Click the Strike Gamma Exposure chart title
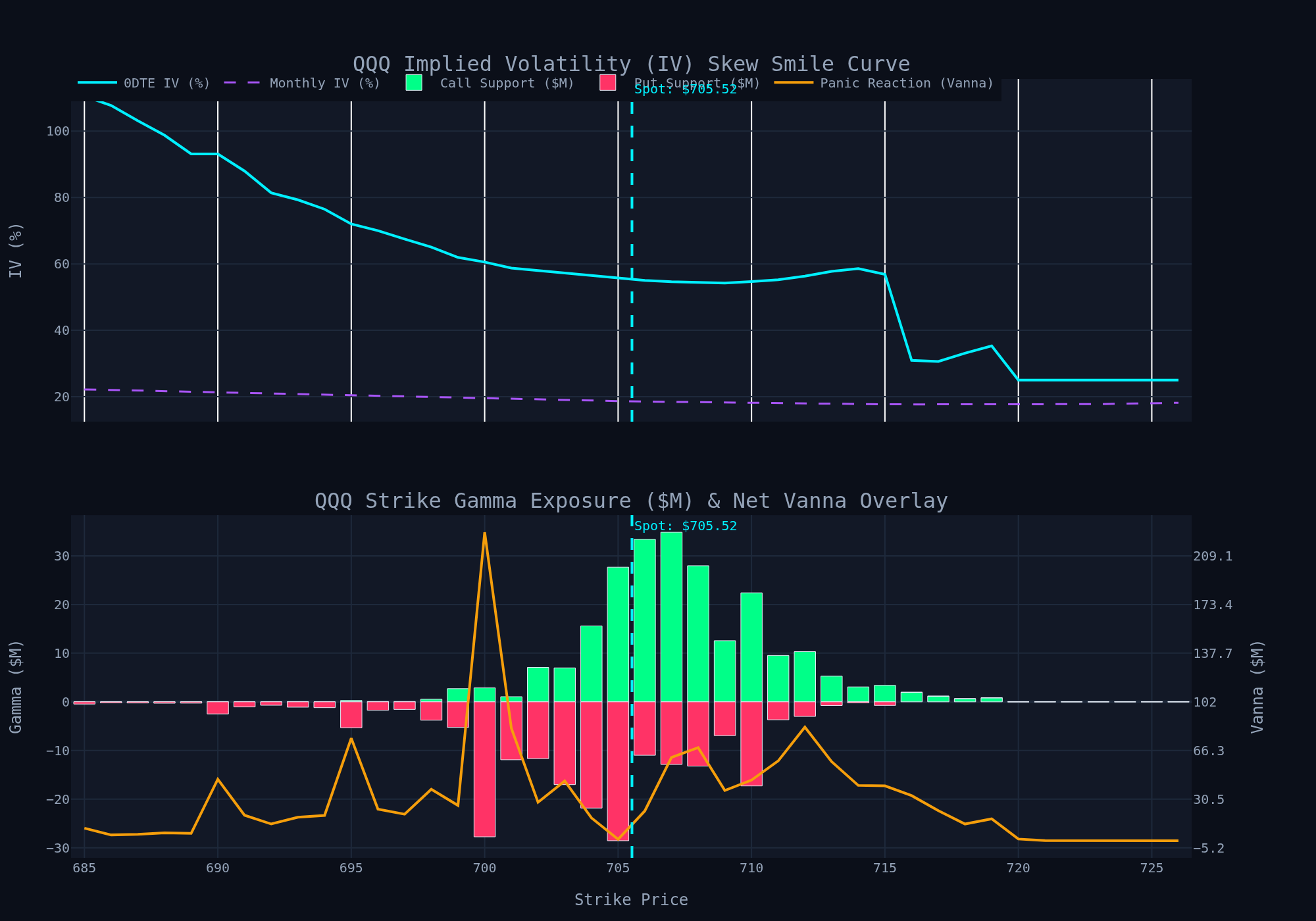 [631, 501]
